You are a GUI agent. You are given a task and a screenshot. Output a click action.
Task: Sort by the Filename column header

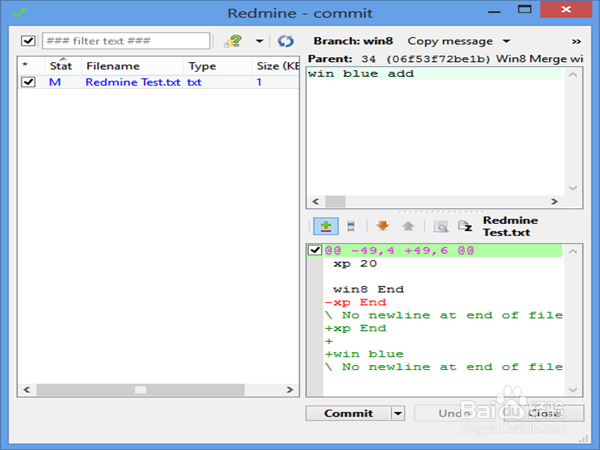pyautogui.click(x=132, y=66)
